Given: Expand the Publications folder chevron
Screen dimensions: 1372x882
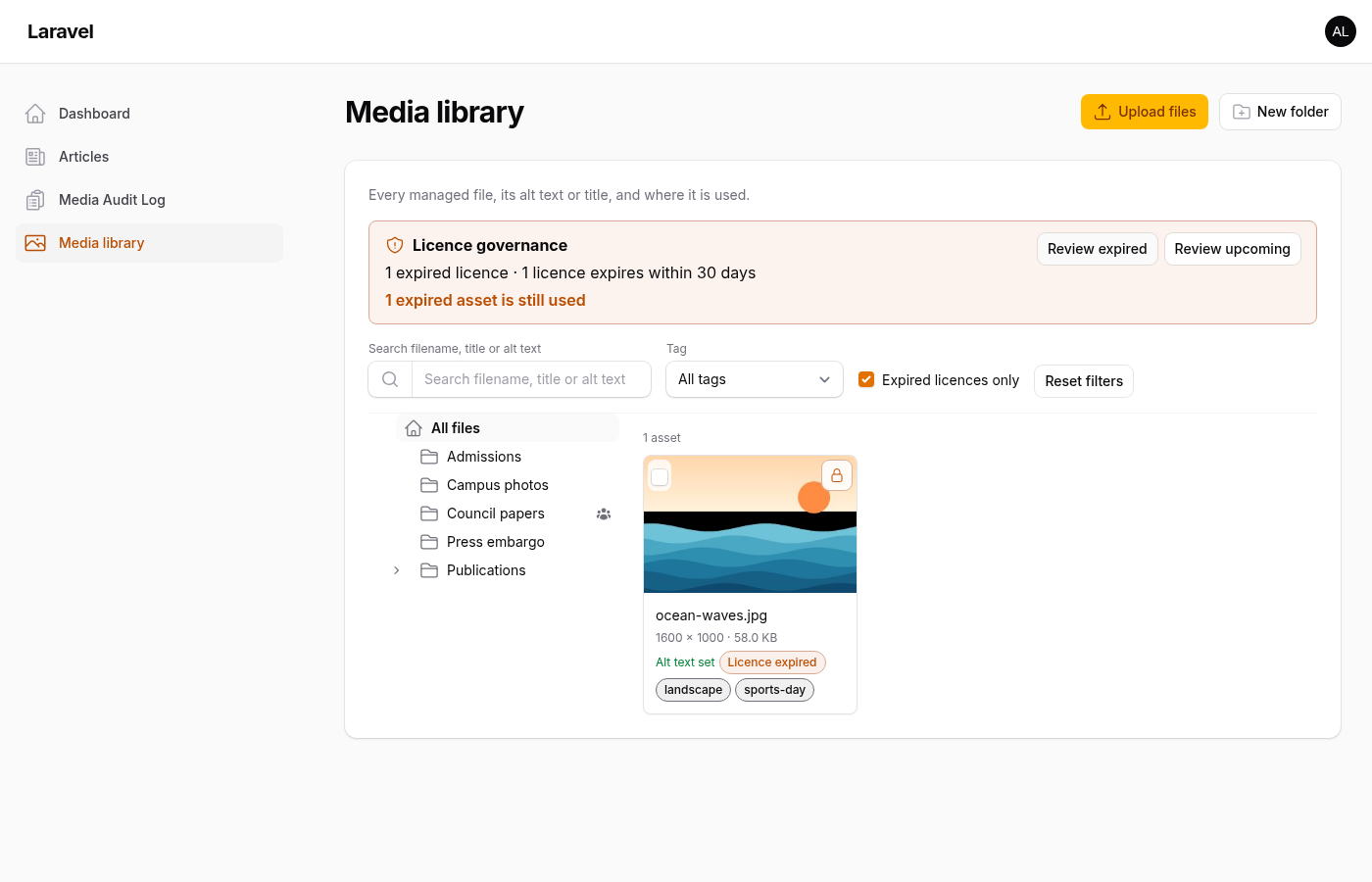Looking at the screenshot, I should tap(396, 570).
